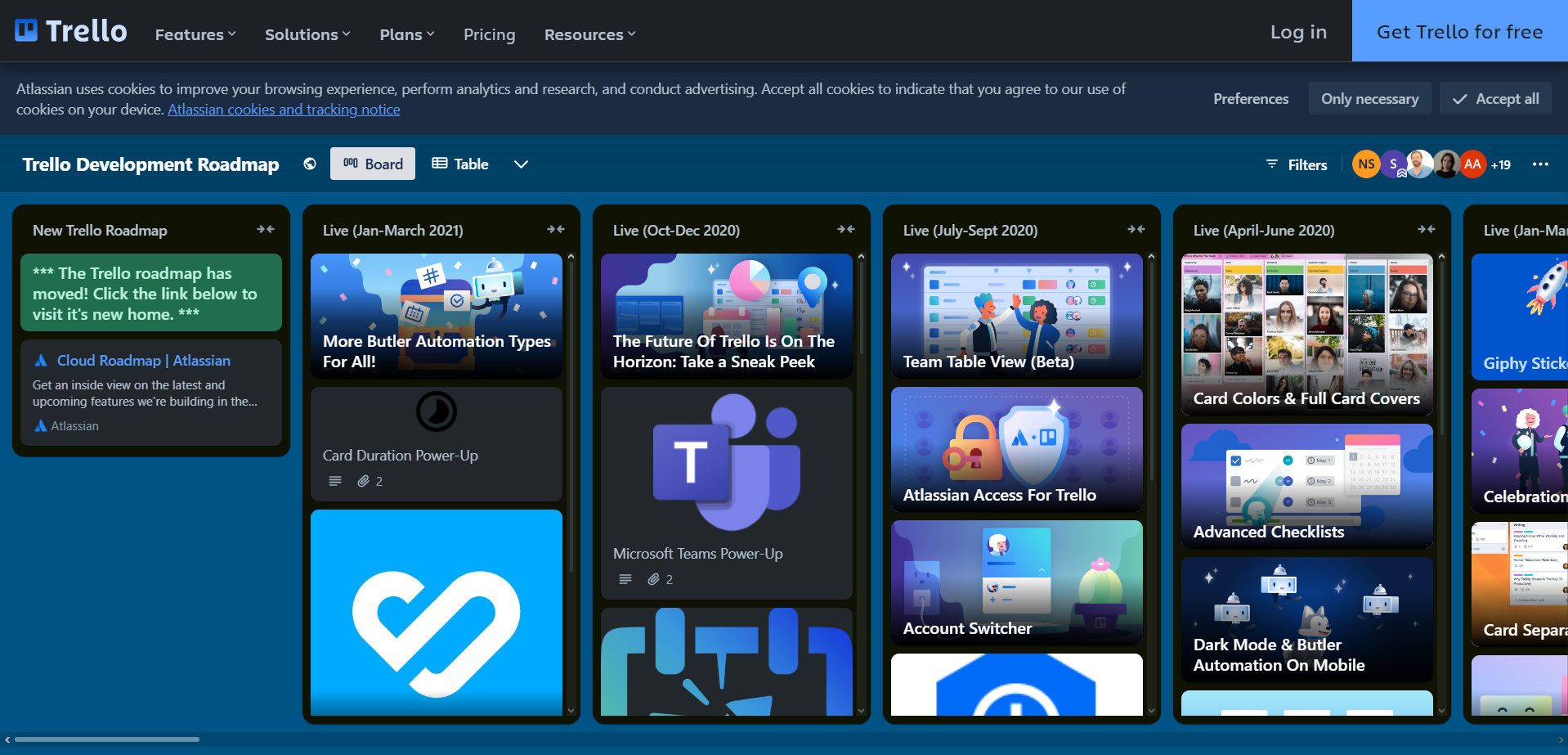Viewport: 1568px width, 755px height.
Task: Collapse the Live (Jan-March 2021) list
Action: [x=556, y=229]
